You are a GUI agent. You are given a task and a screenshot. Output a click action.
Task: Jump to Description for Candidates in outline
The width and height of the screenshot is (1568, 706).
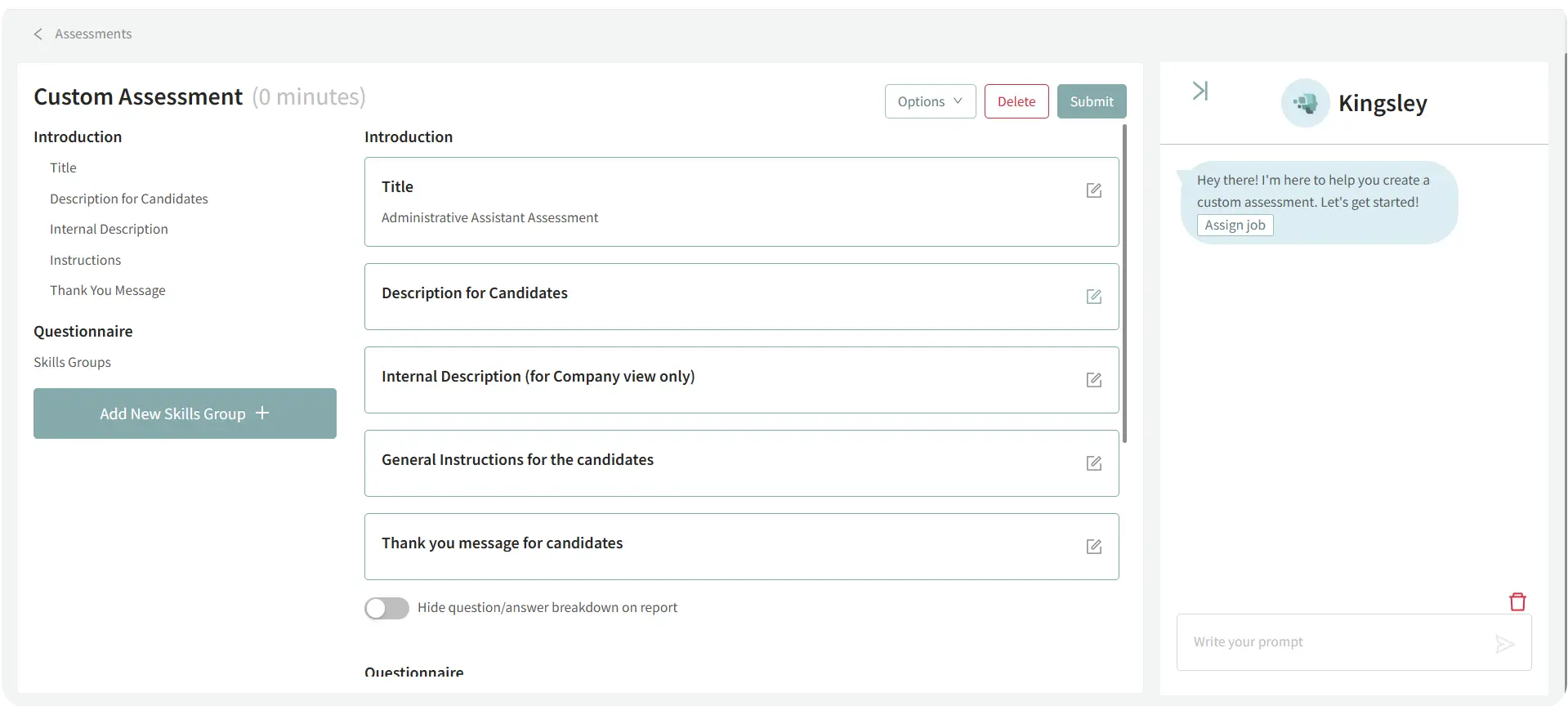pyautogui.click(x=128, y=199)
